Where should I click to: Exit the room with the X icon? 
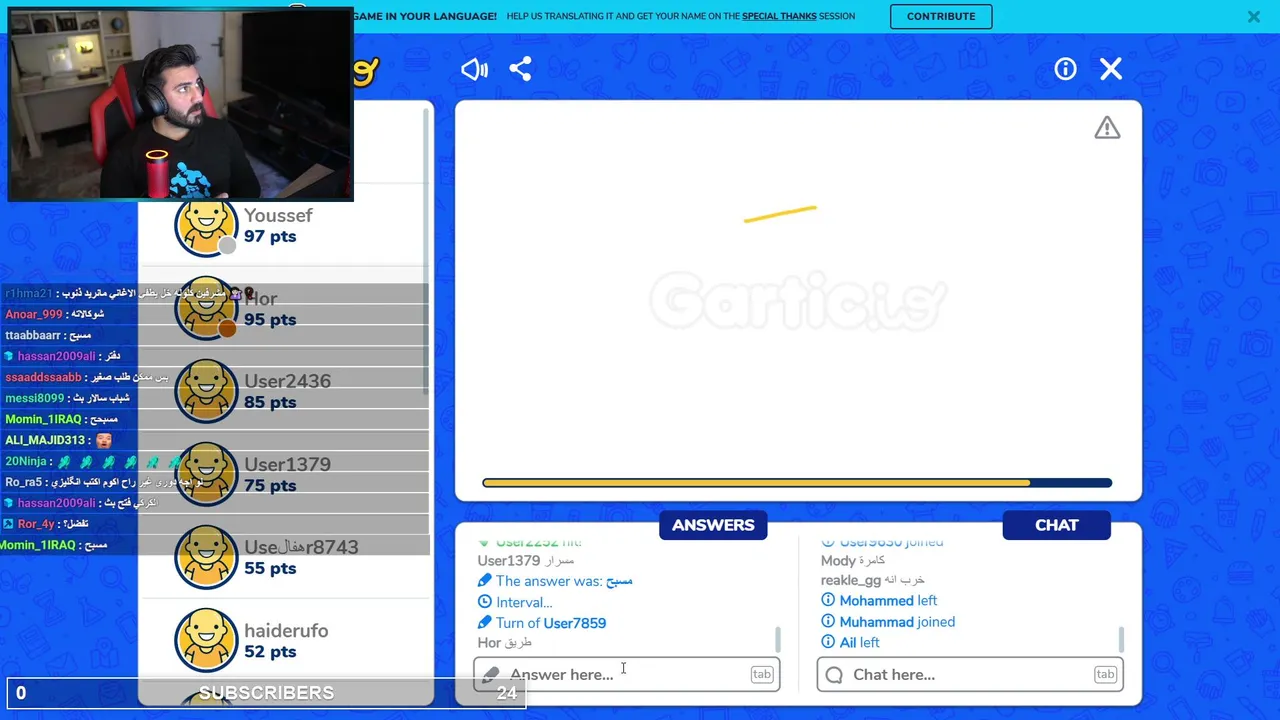pos(1111,69)
